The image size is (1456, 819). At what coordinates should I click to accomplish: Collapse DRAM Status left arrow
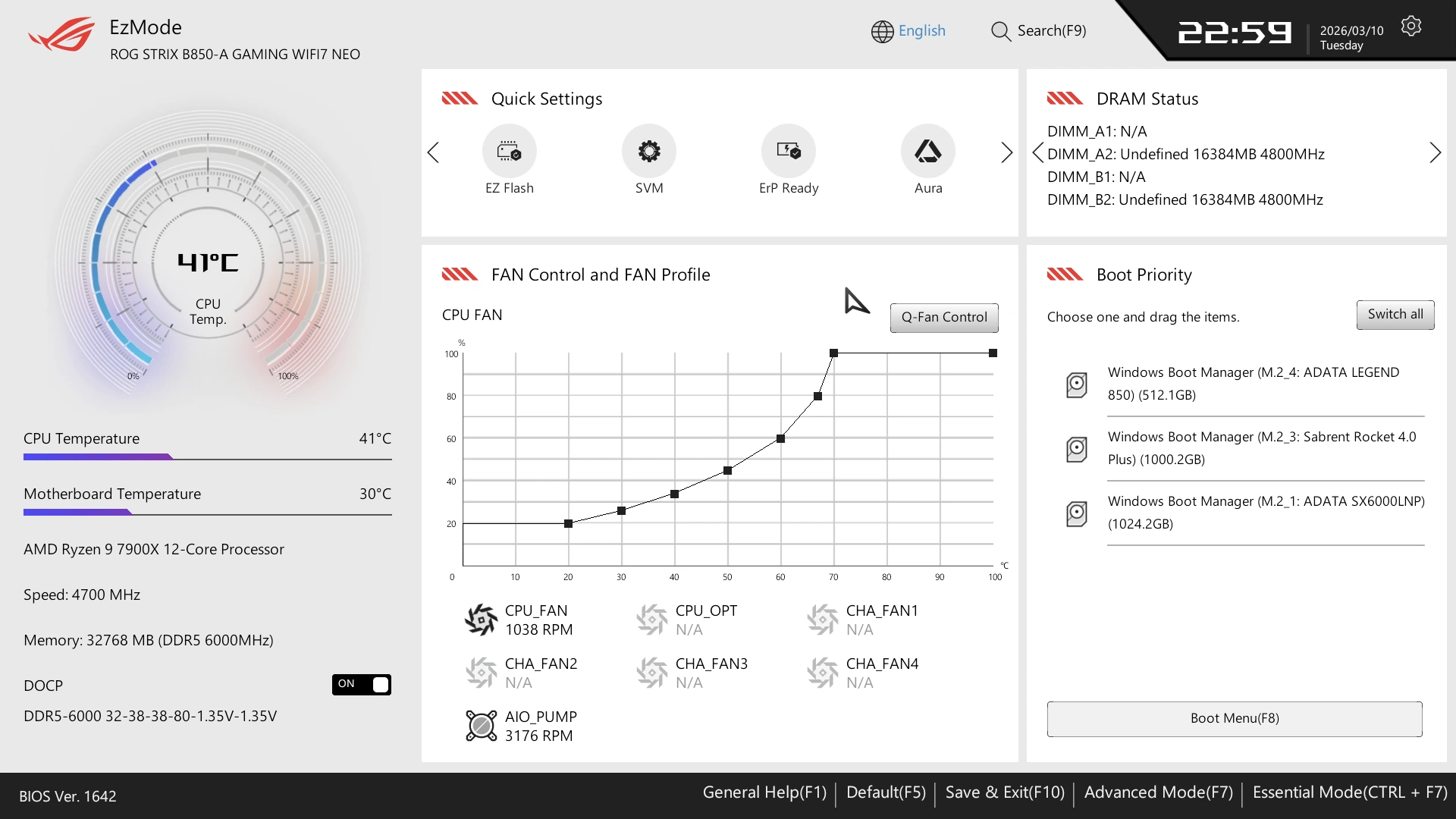pos(1037,152)
